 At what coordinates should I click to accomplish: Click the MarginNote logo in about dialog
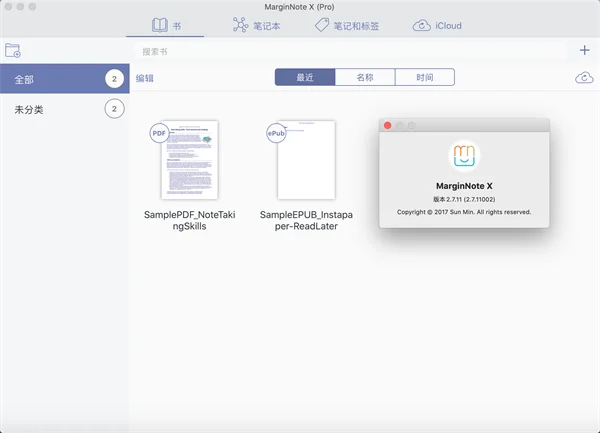[464, 155]
